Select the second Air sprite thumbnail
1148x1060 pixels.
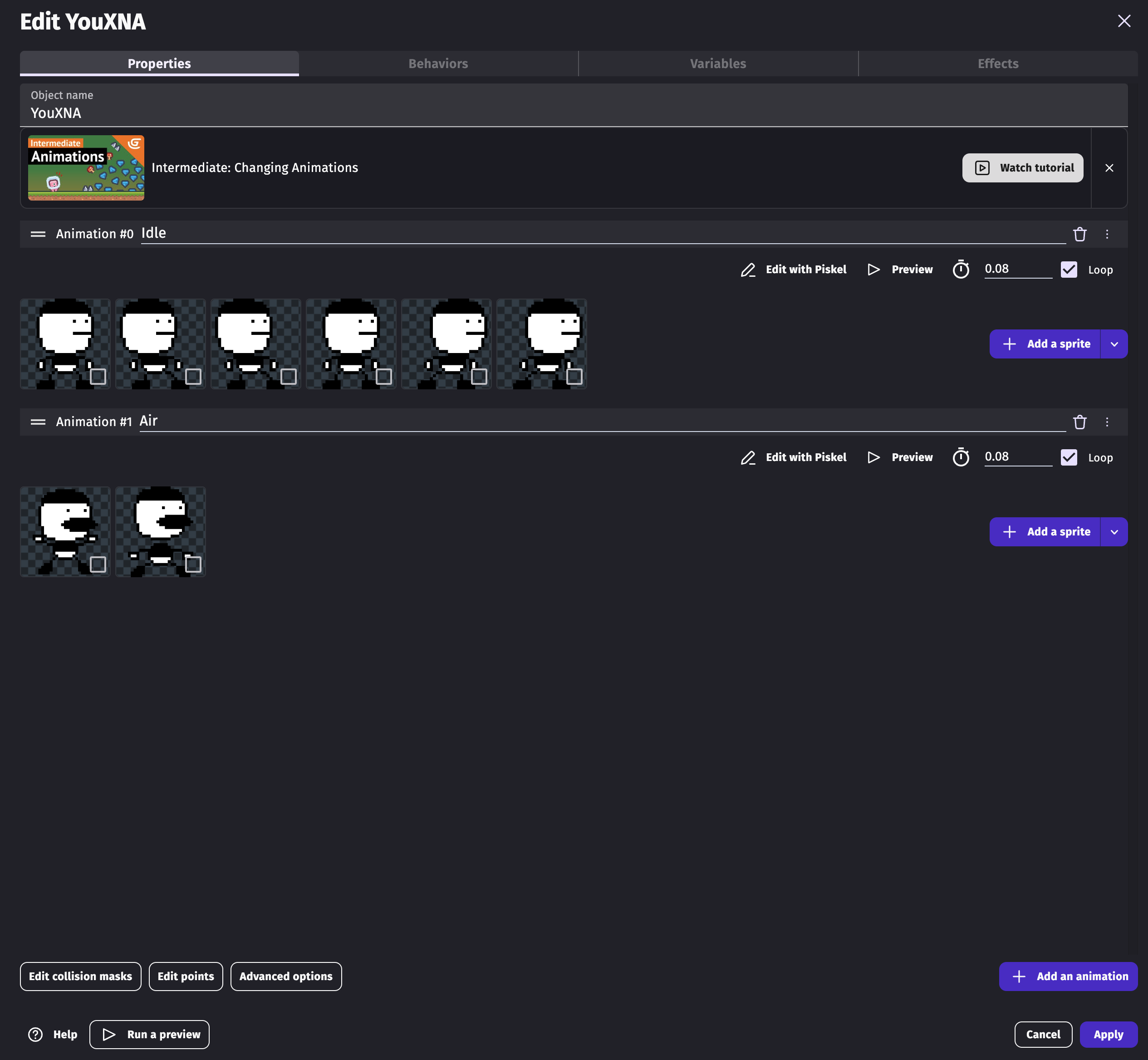(160, 531)
